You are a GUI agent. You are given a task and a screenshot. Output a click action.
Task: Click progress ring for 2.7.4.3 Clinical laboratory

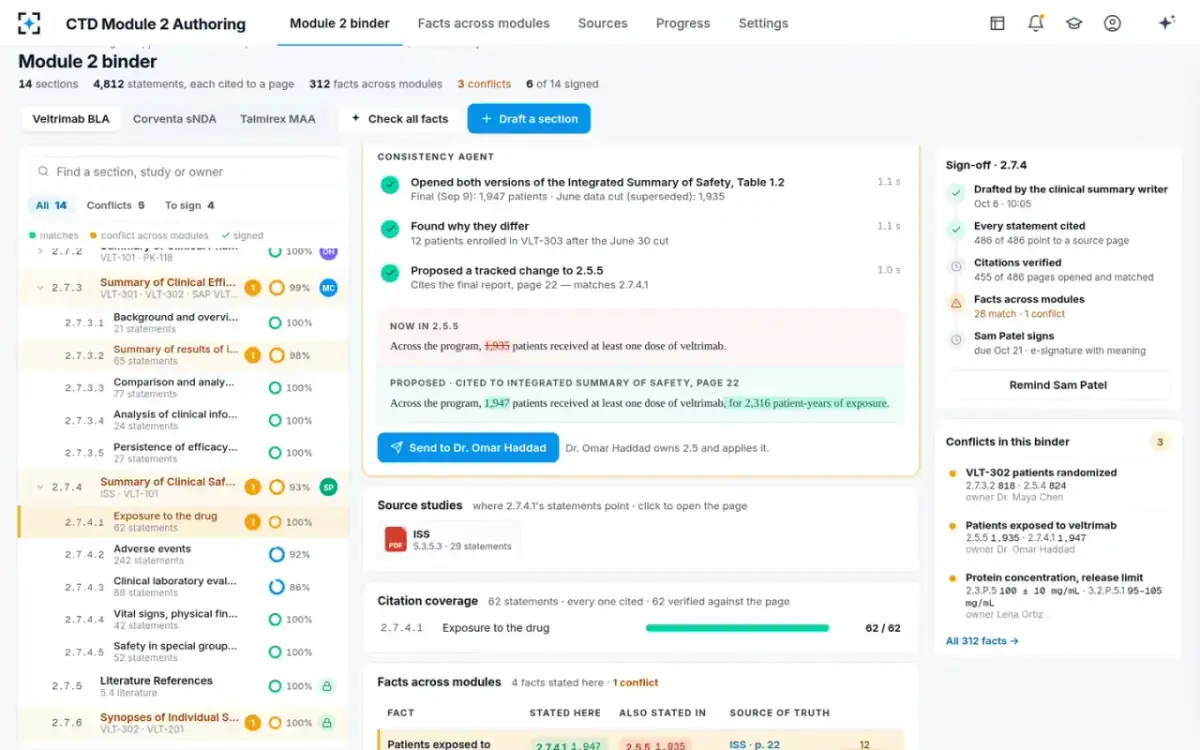[276, 587]
